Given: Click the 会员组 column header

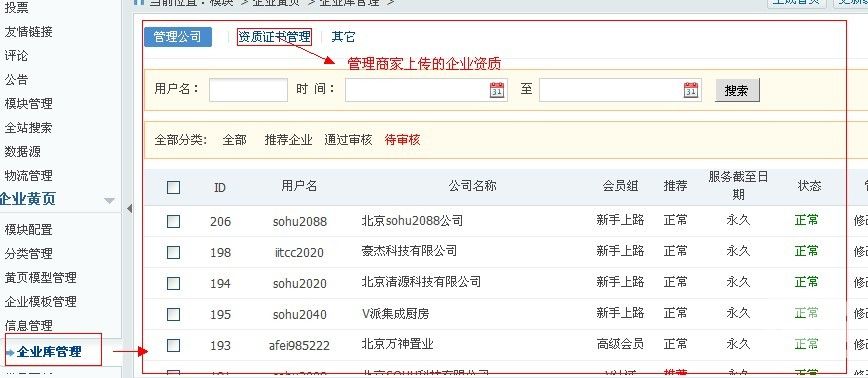Looking at the screenshot, I should click(x=621, y=186).
